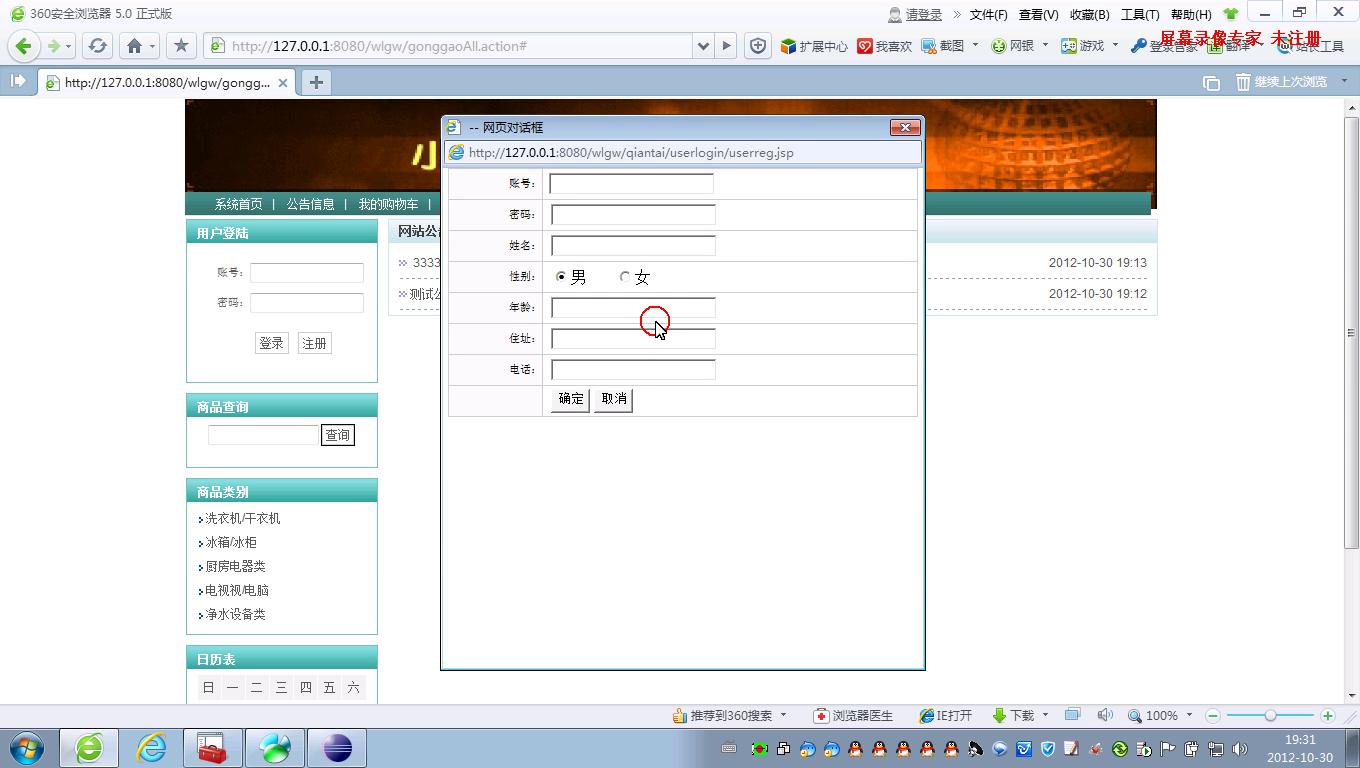Reload page with the refresh icon
The image size is (1360, 768).
(97, 46)
